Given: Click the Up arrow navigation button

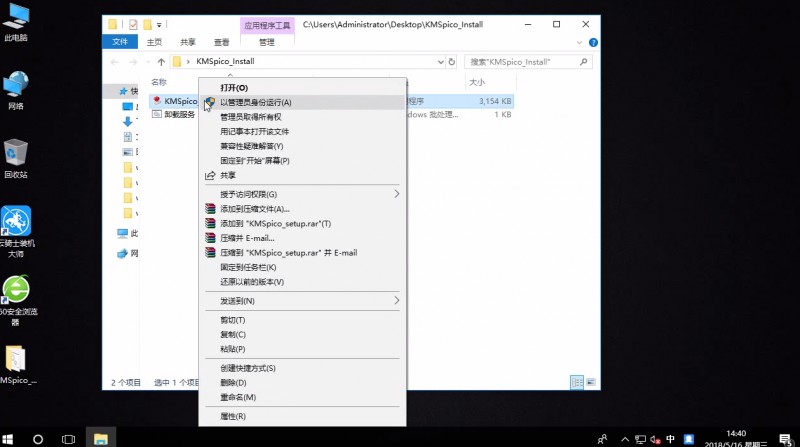Looking at the screenshot, I should [161, 62].
